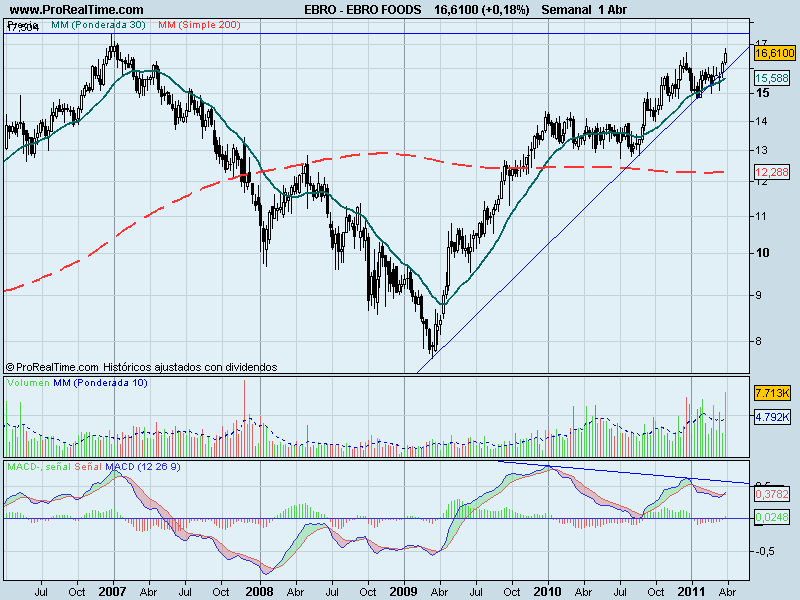Click the Semanal 1 Abr period label
This screenshot has width=800, height=600.
(584, 10)
